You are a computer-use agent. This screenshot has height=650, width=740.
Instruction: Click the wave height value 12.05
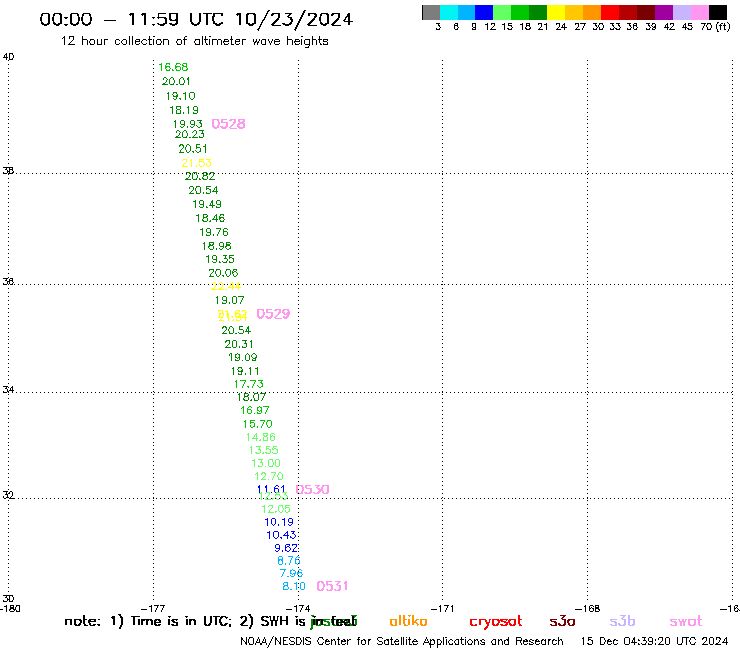(x=276, y=509)
